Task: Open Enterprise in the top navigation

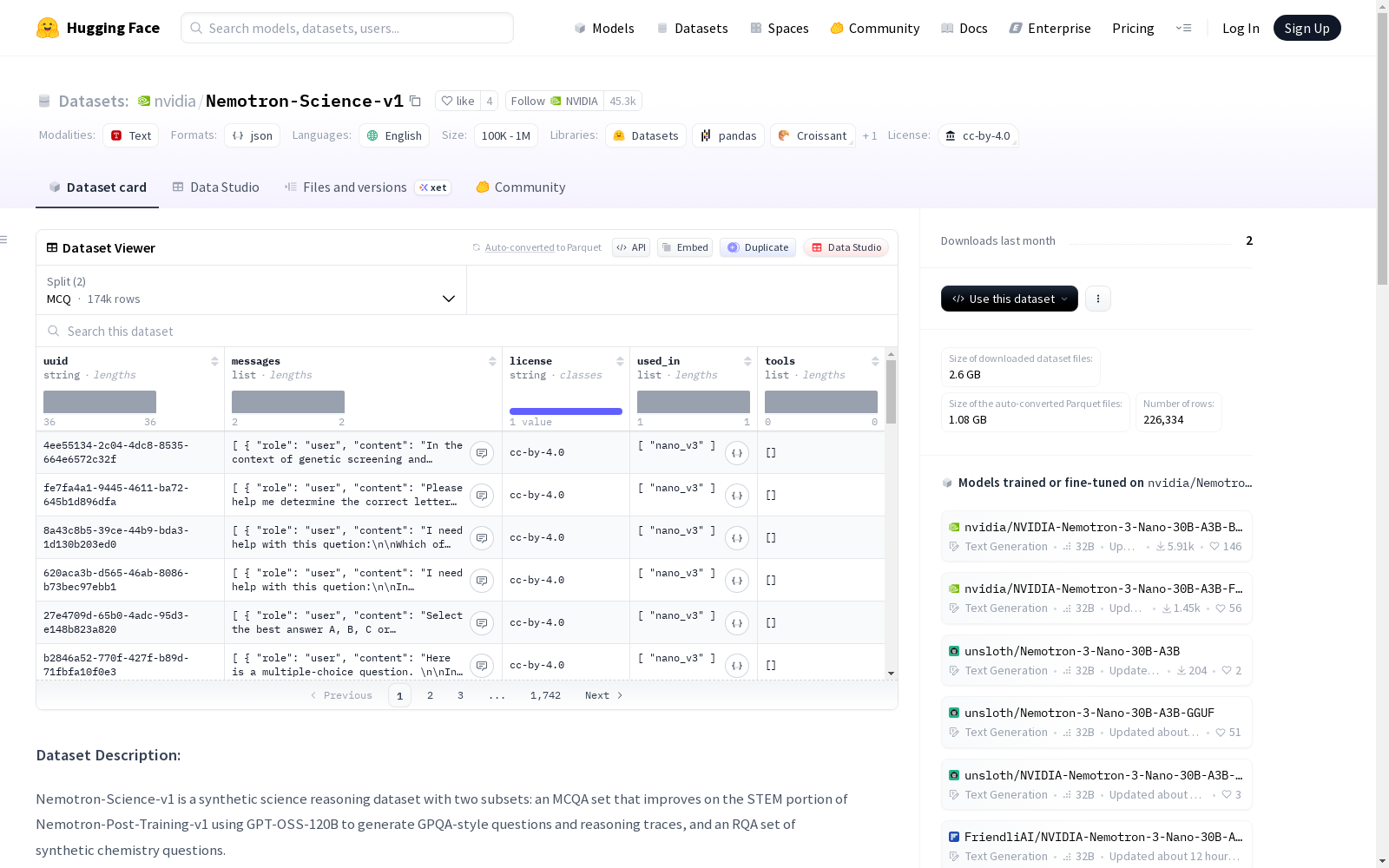Action: coord(1050,28)
